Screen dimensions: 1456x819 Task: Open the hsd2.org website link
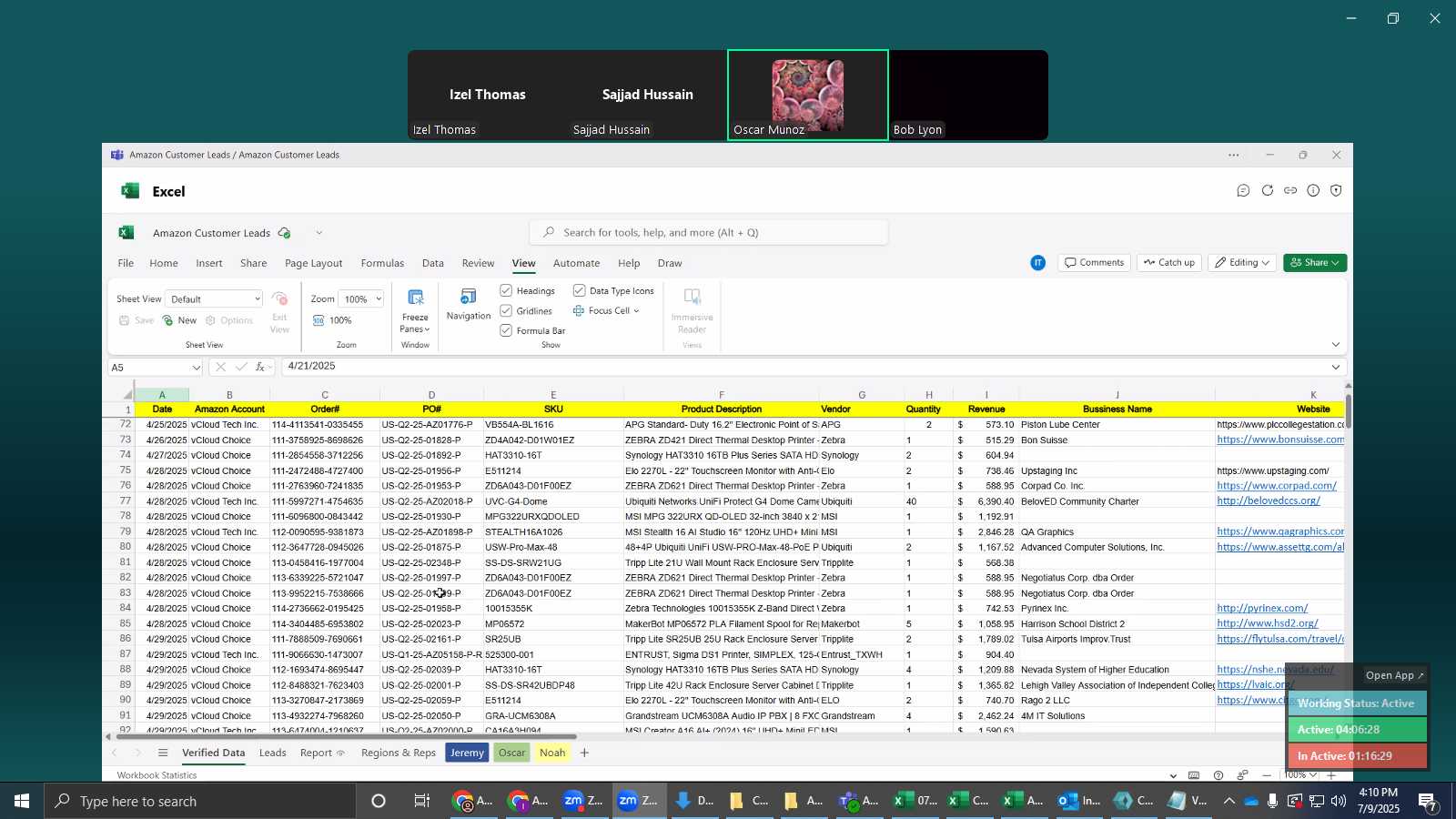(x=1268, y=623)
